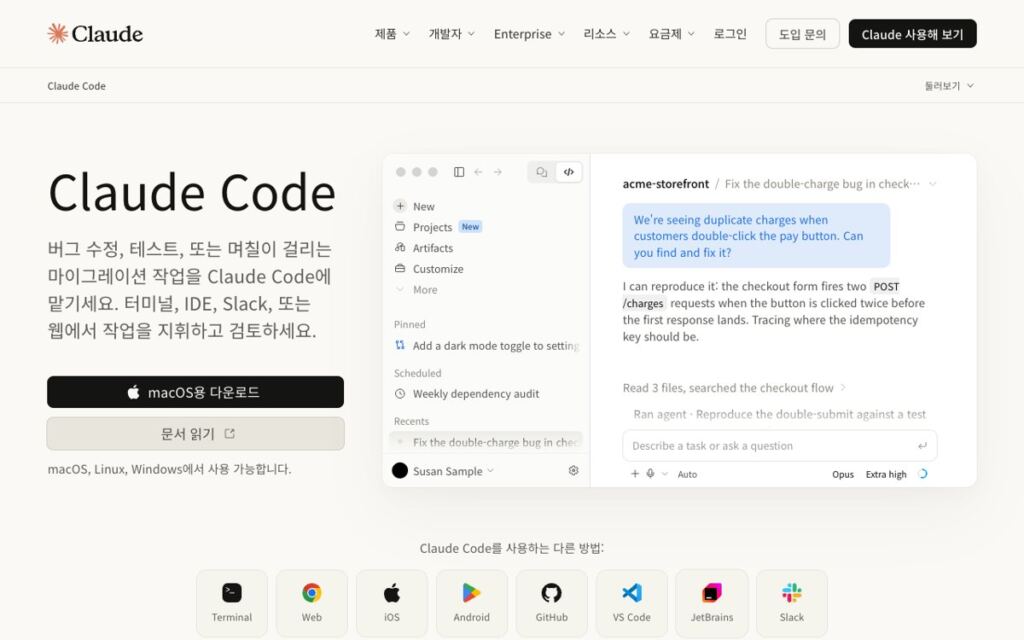Toggle the sidebar panel icon
This screenshot has width=1024, height=640.
[x=459, y=172]
